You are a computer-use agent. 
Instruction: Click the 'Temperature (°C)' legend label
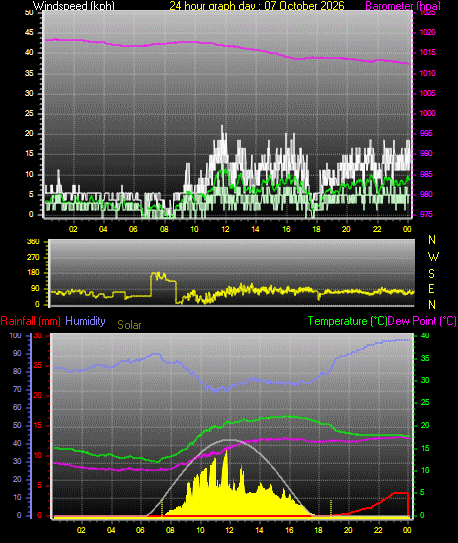coord(347,321)
